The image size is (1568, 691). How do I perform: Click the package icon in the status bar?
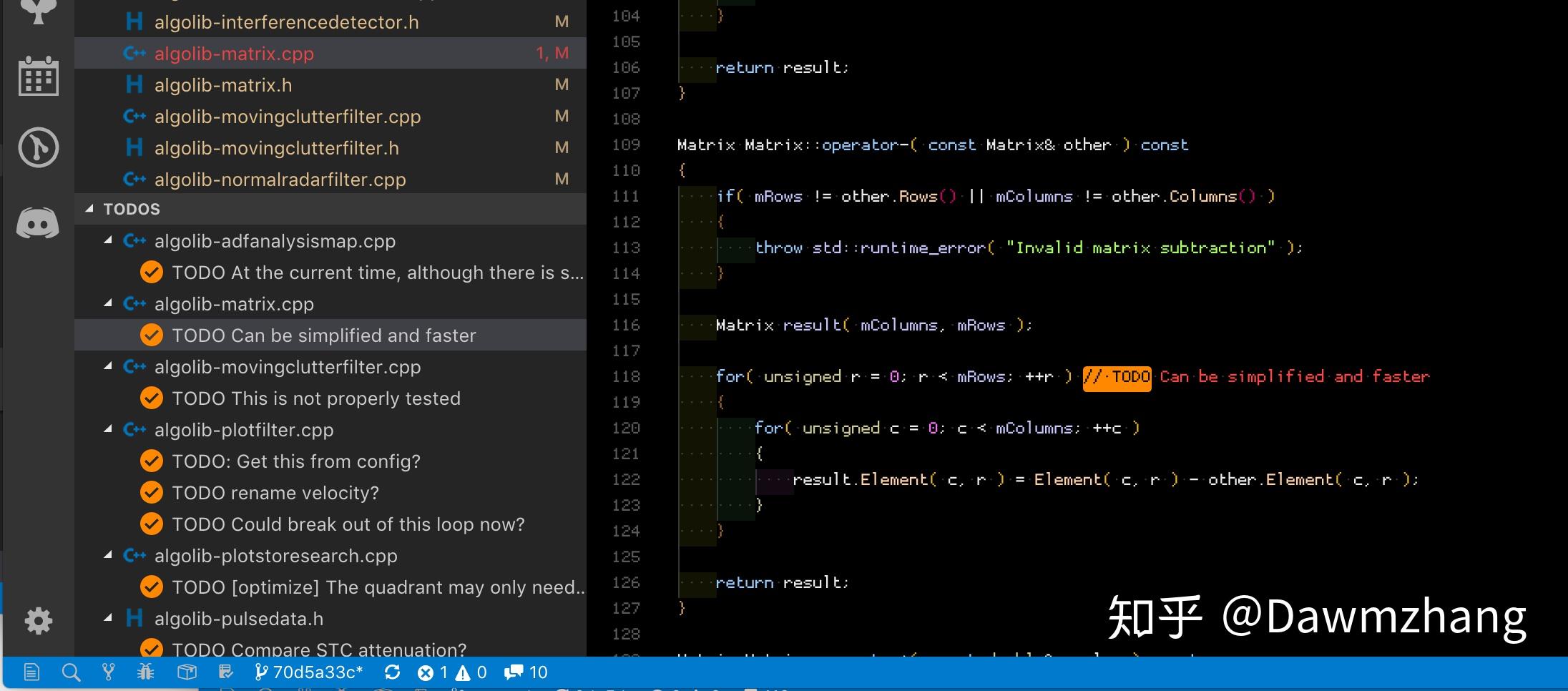coord(187,672)
